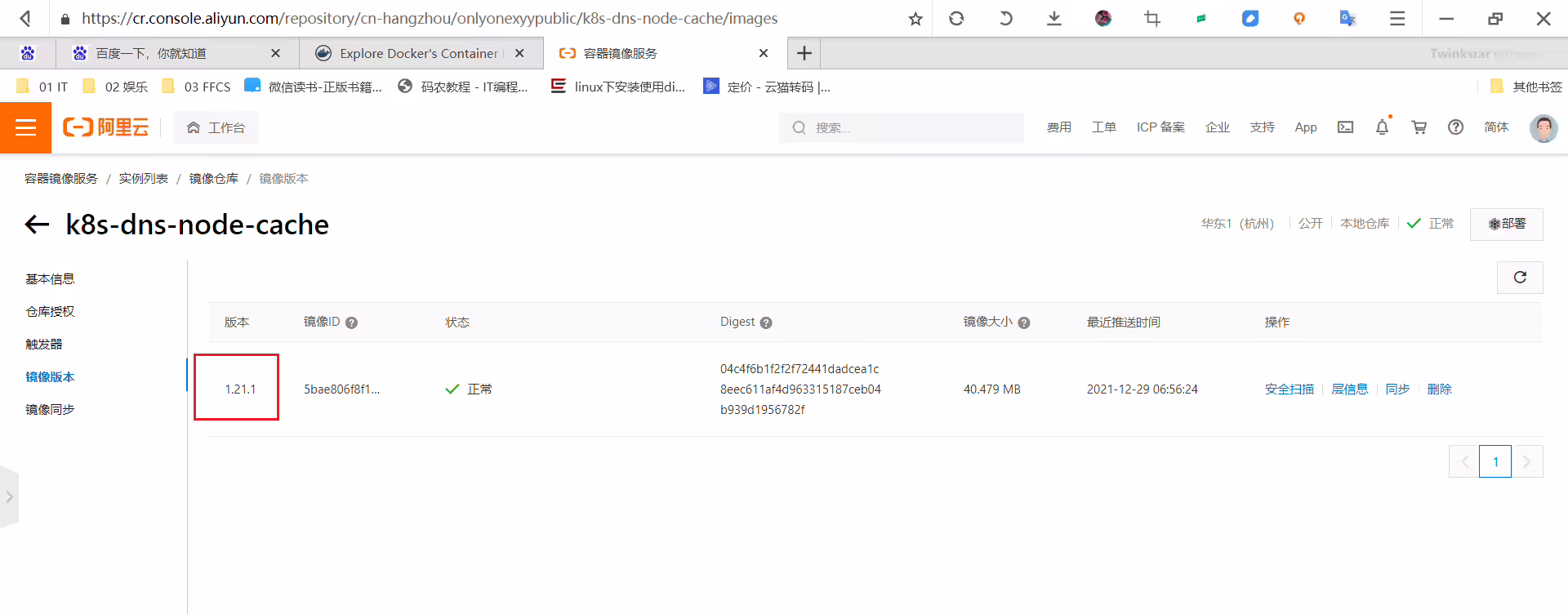Show the 镜像ID help tooltip icon

point(351,323)
